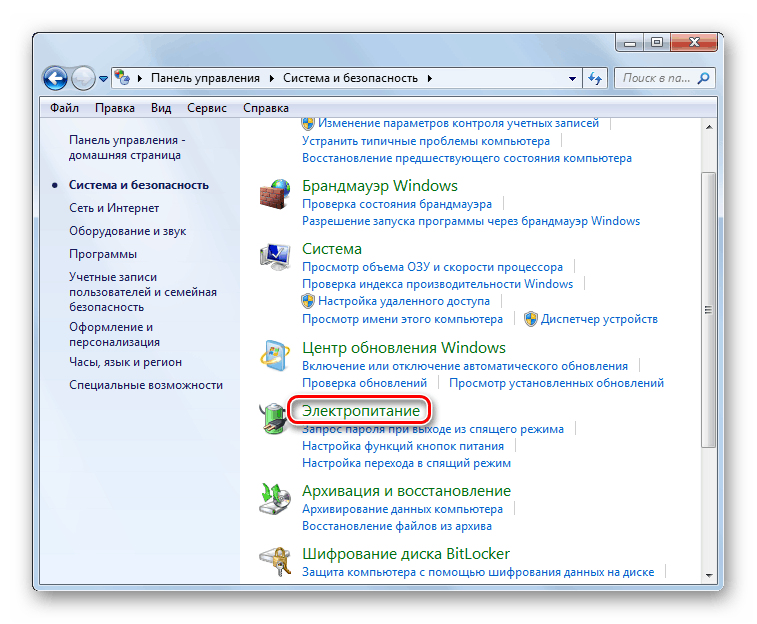Open 'Оформление и персонализация' category

tap(114, 334)
